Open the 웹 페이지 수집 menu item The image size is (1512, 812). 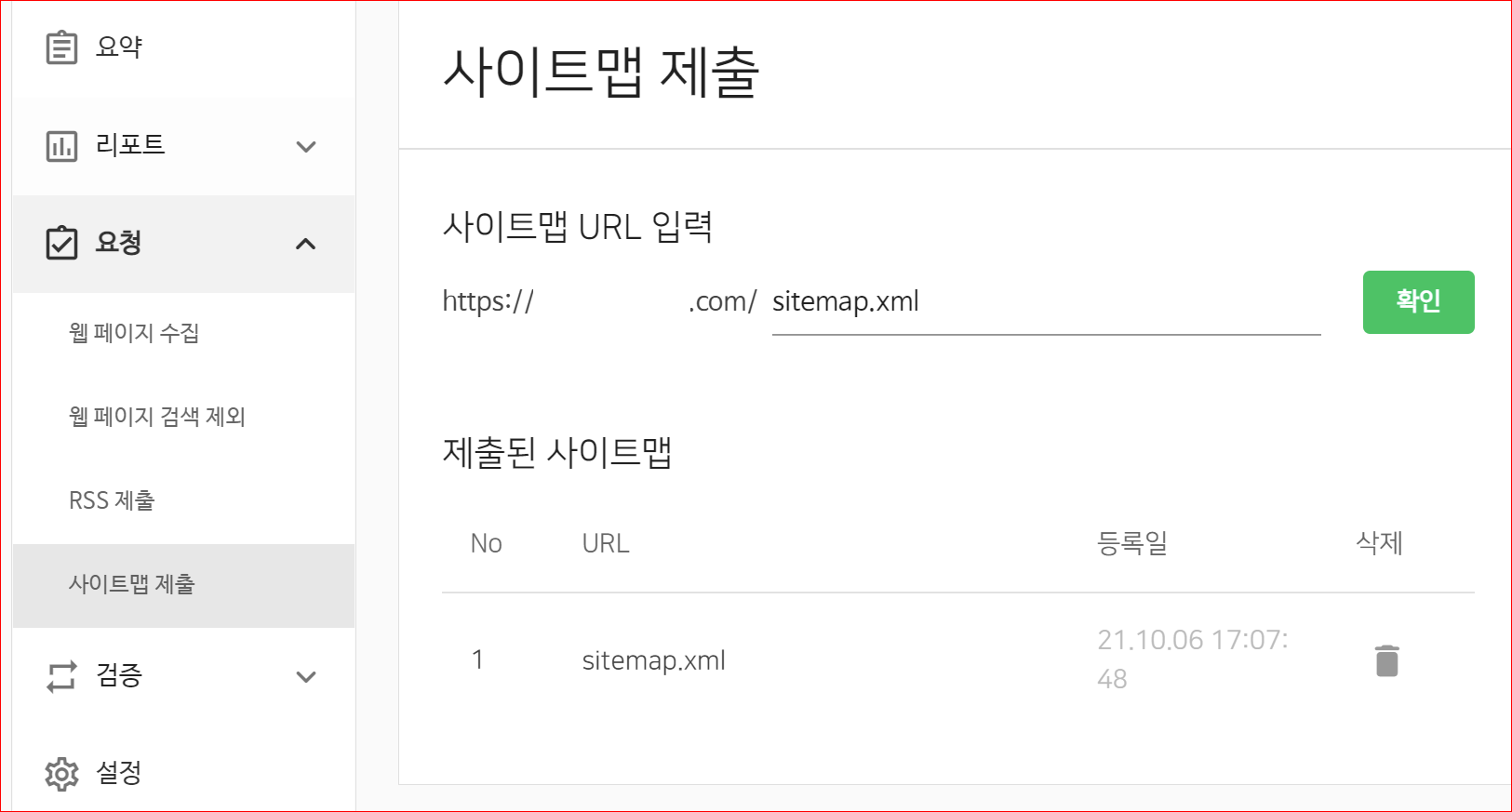(133, 333)
